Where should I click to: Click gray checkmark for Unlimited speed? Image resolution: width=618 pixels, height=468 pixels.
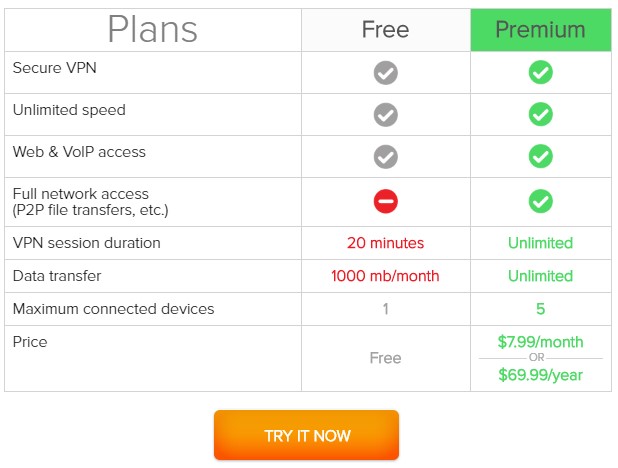385,115
